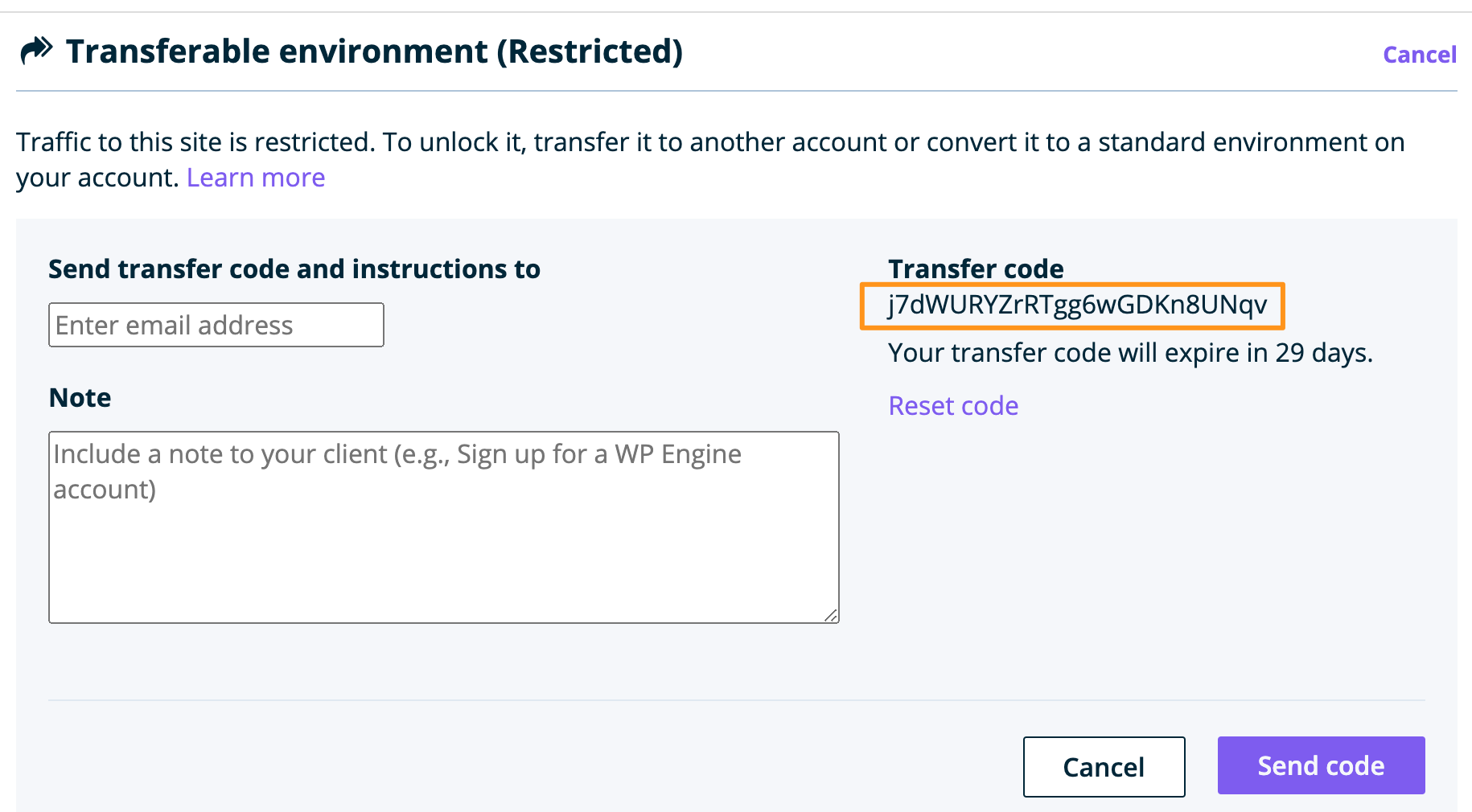The height and width of the screenshot is (812, 1472).
Task: Select the transfer code j7dWURYZrRTgg6wGDKn8UNqv
Action: tap(1077, 306)
